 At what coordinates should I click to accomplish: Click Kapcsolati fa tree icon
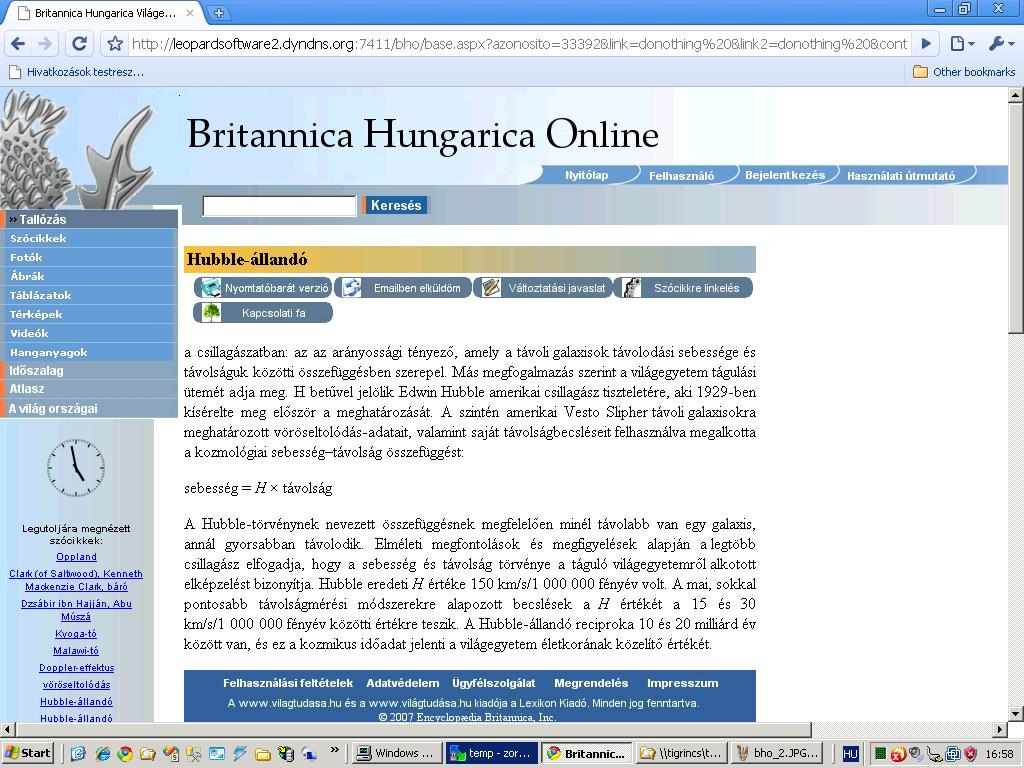[211, 312]
